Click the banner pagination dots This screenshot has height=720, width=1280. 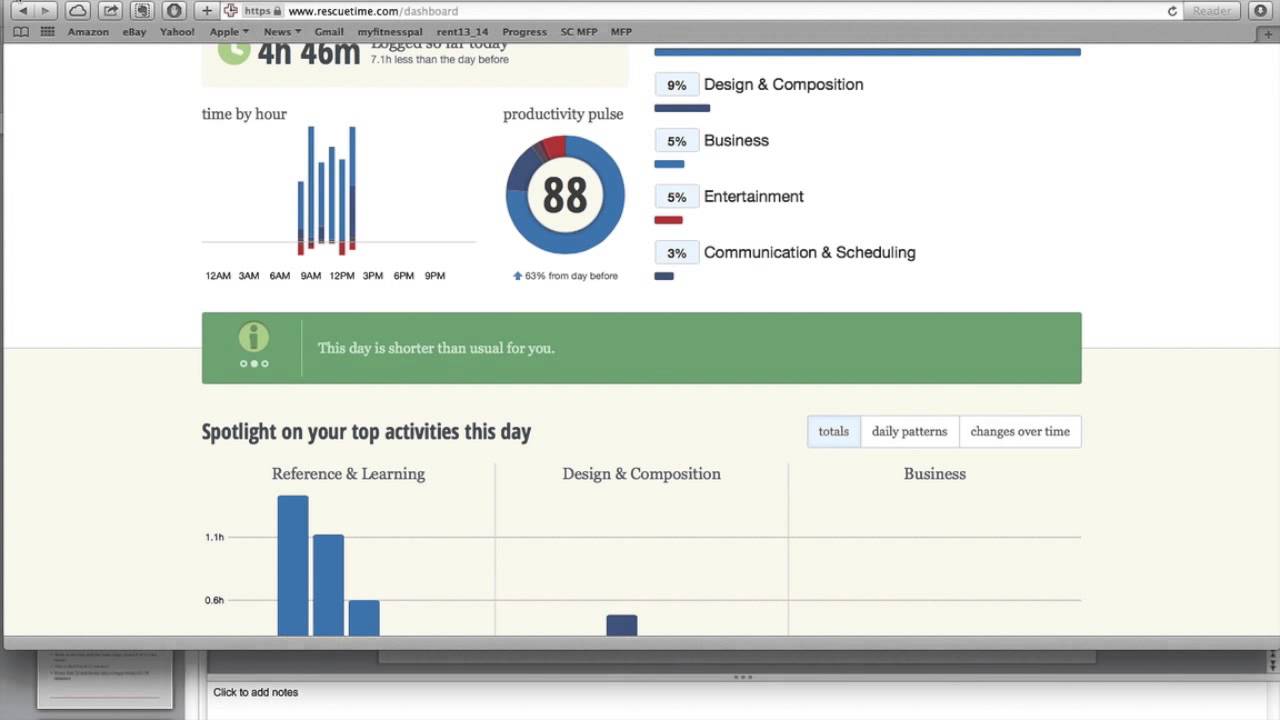pos(254,364)
